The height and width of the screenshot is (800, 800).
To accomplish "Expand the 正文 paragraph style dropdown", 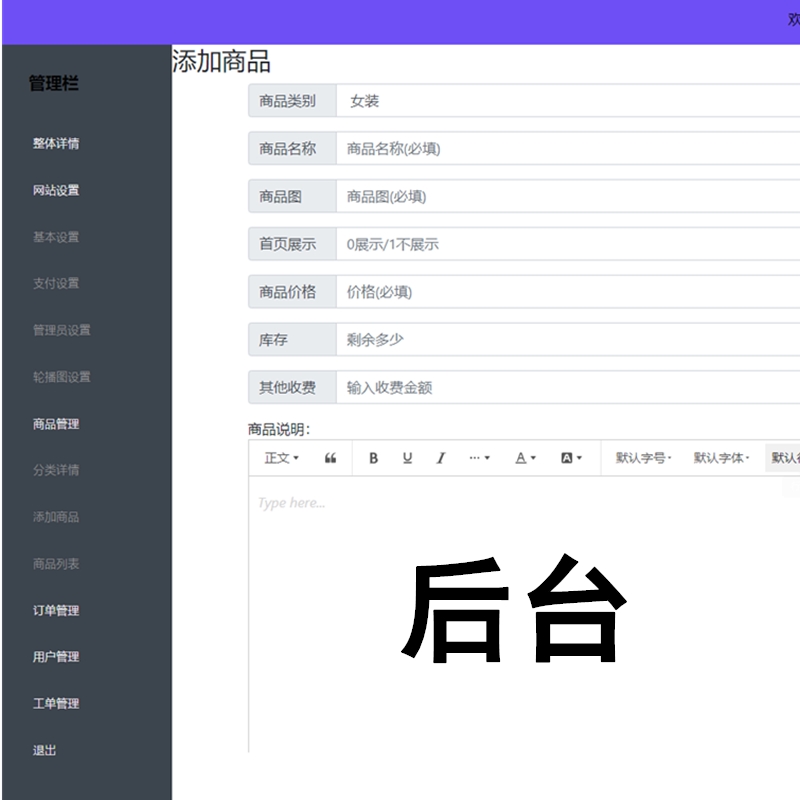I will point(281,458).
